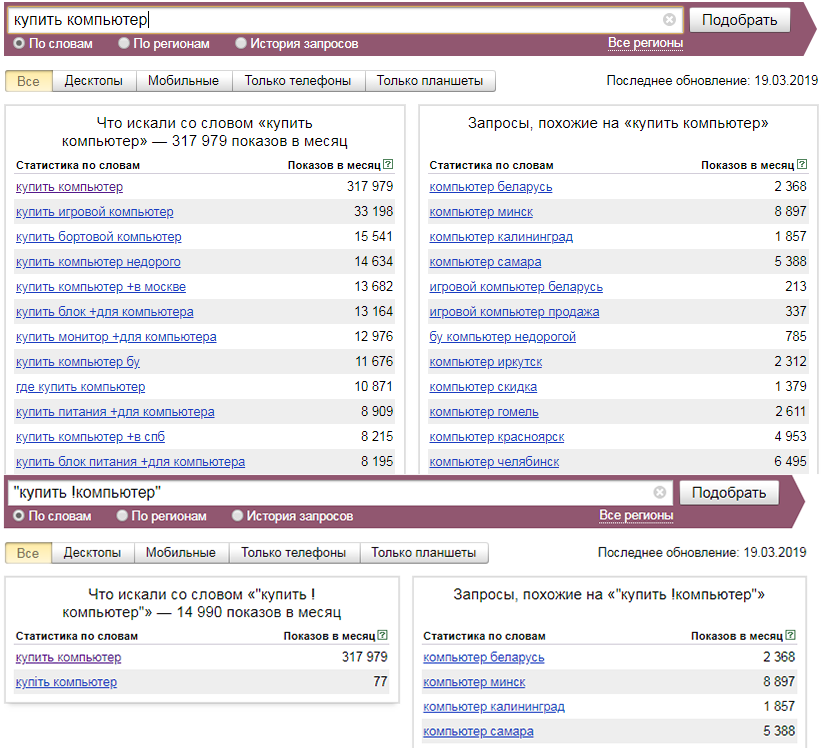Clear the quoted "купить !компьютер" search field via X
The width and height of the screenshot is (822, 748).
(660, 493)
